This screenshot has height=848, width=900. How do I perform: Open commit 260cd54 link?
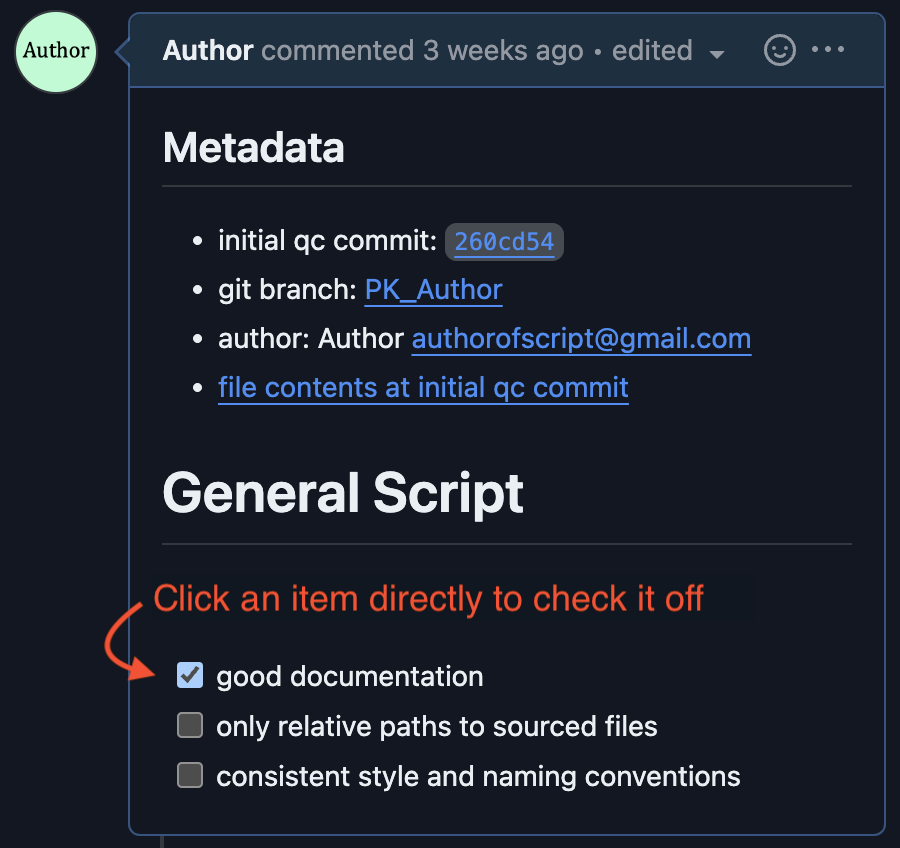[504, 242]
